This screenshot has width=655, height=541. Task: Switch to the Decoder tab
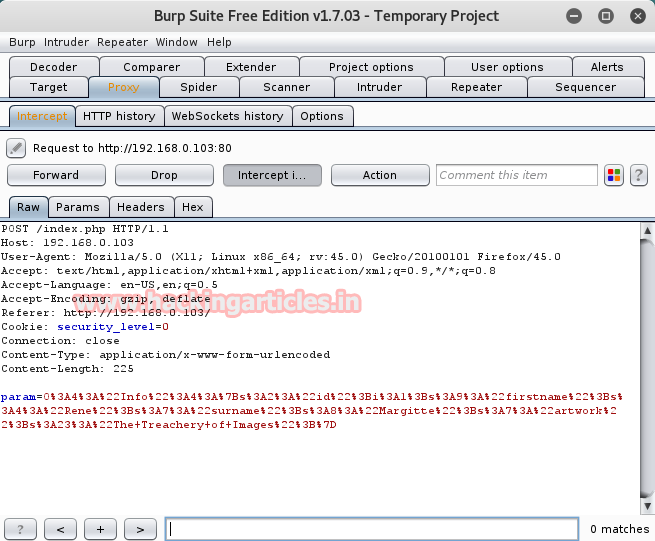[54, 67]
